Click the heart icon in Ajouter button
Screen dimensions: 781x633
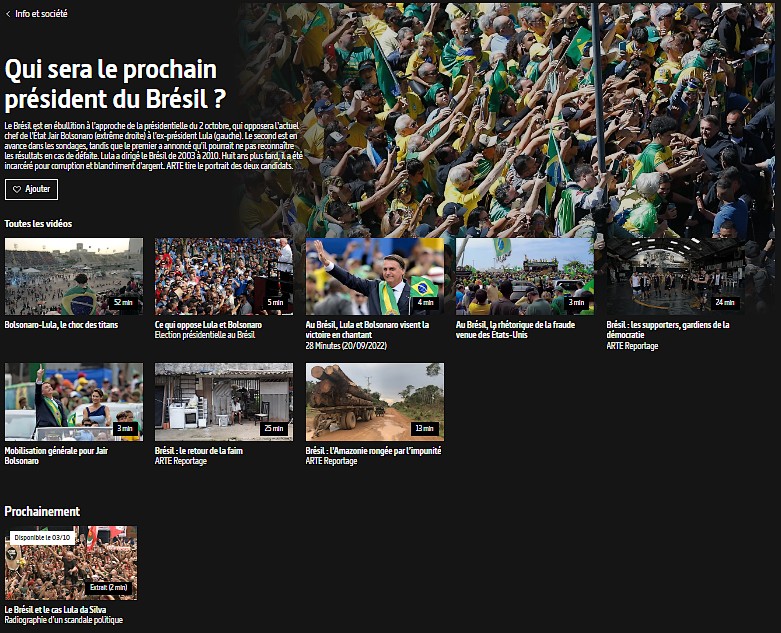tap(17, 189)
